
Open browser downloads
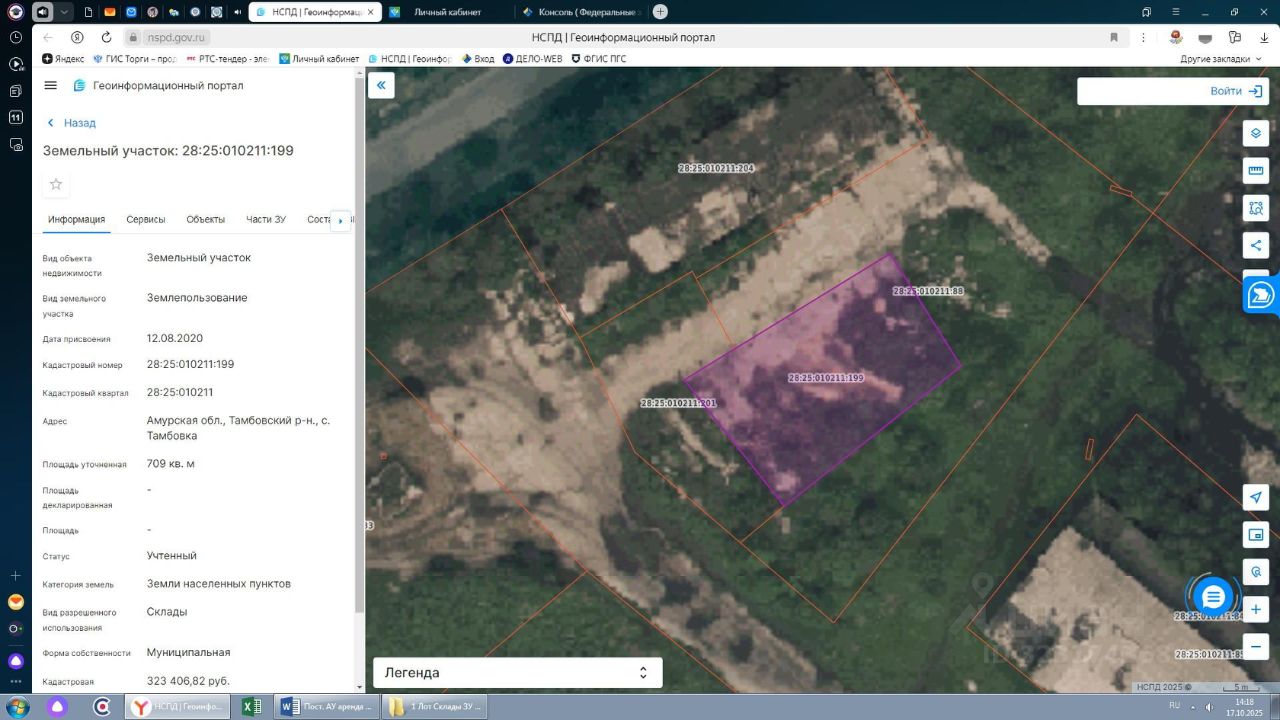click(x=1264, y=37)
